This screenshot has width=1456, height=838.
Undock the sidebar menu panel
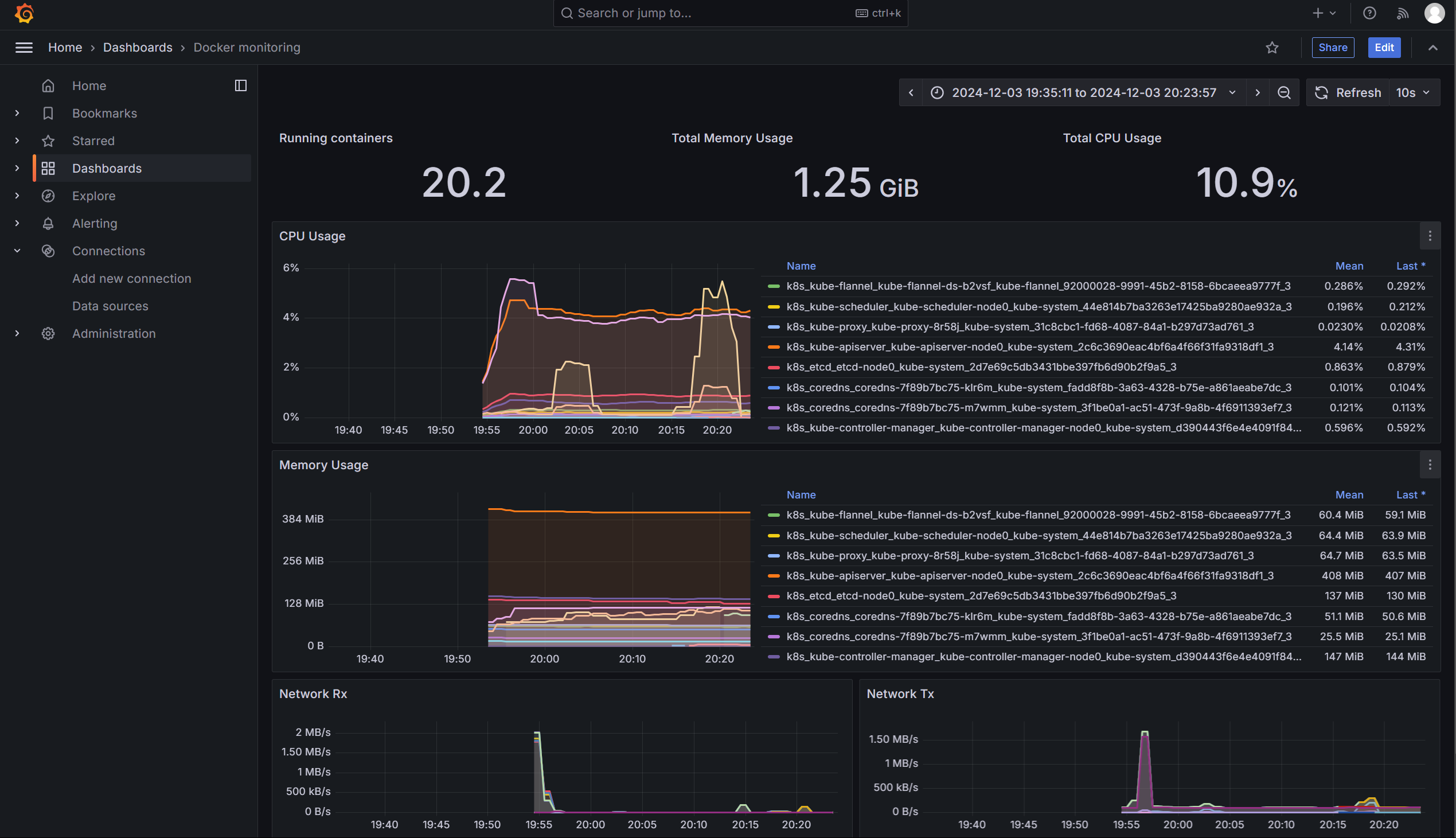[x=240, y=86]
